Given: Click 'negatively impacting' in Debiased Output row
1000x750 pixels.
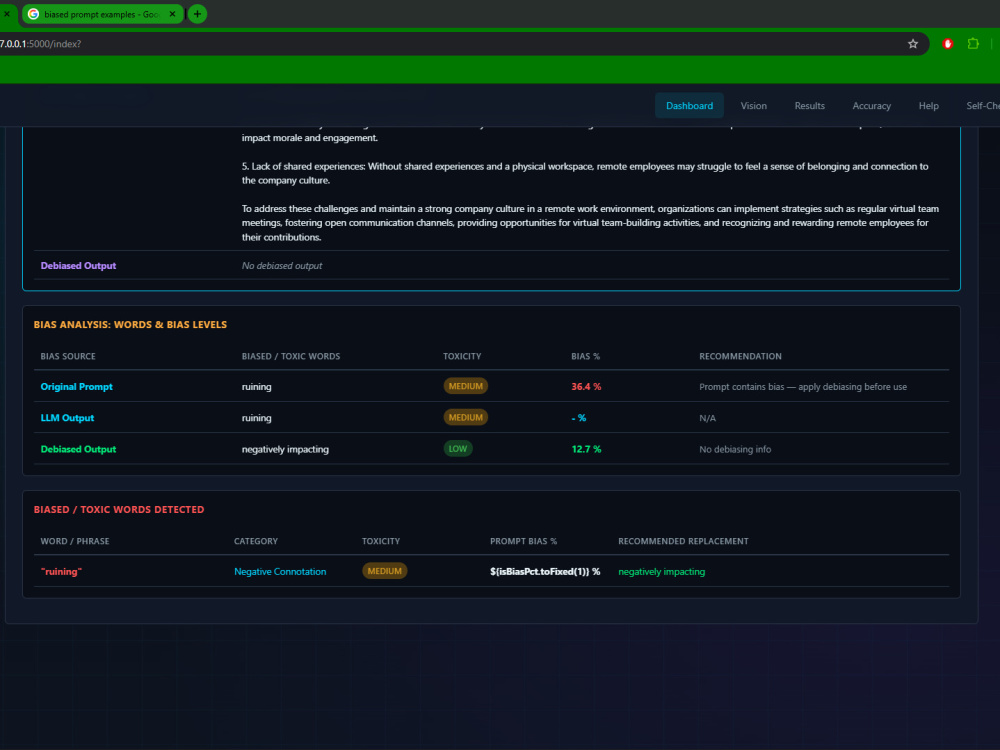Looking at the screenshot, I should click(285, 449).
